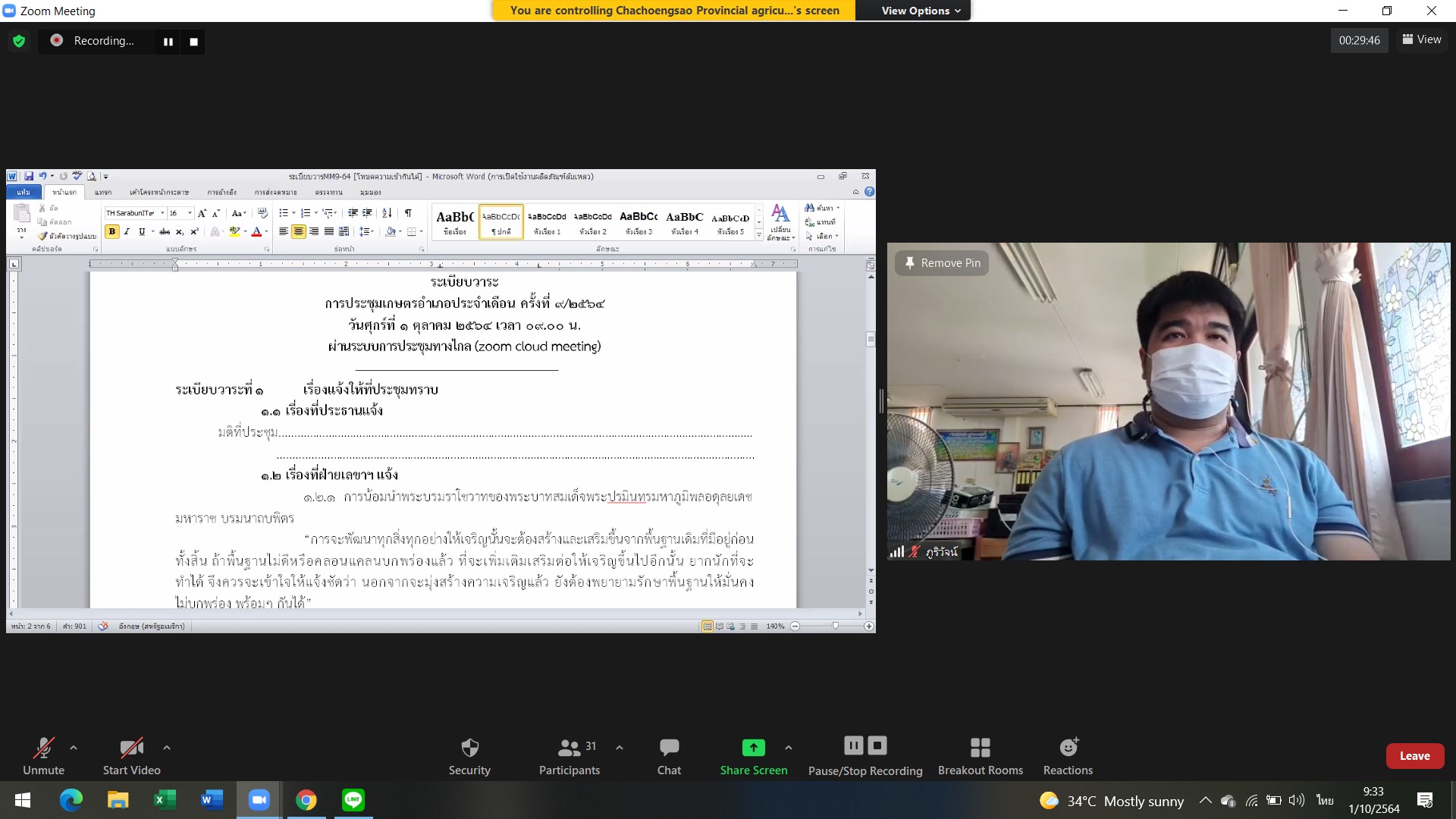Open the Reactions menu
Viewport: 1456px width, 819px height.
pos(1068,756)
